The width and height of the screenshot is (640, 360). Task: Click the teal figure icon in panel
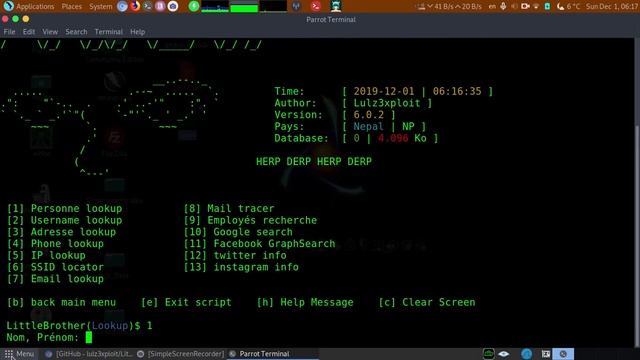336,6
